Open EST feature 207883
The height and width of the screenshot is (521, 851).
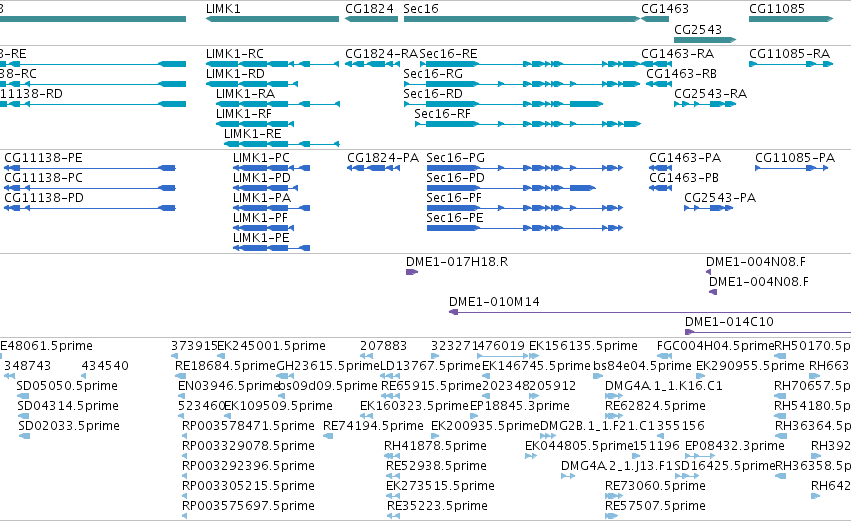[366, 357]
